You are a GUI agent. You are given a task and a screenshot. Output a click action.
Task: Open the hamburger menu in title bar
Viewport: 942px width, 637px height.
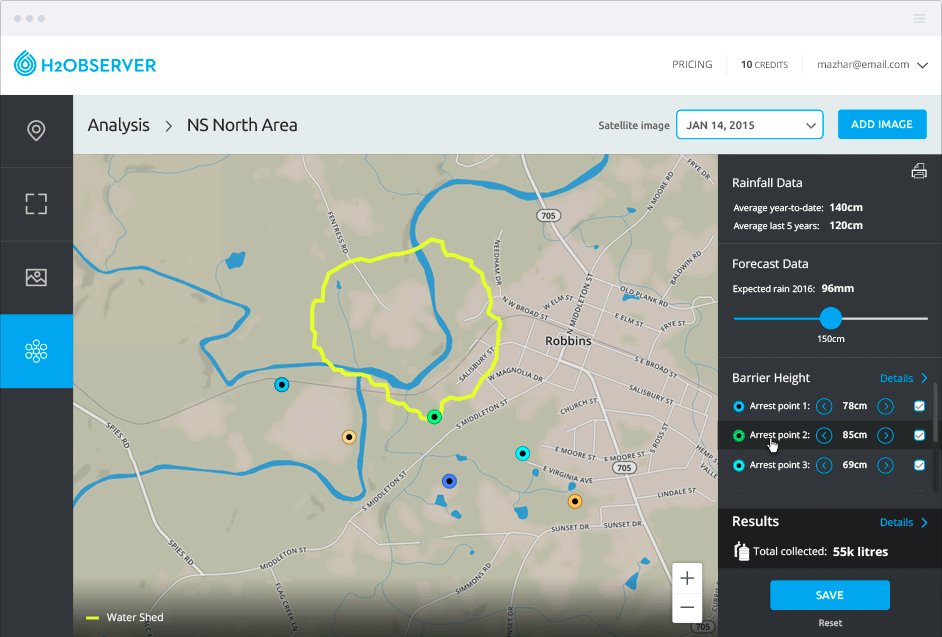click(x=919, y=18)
